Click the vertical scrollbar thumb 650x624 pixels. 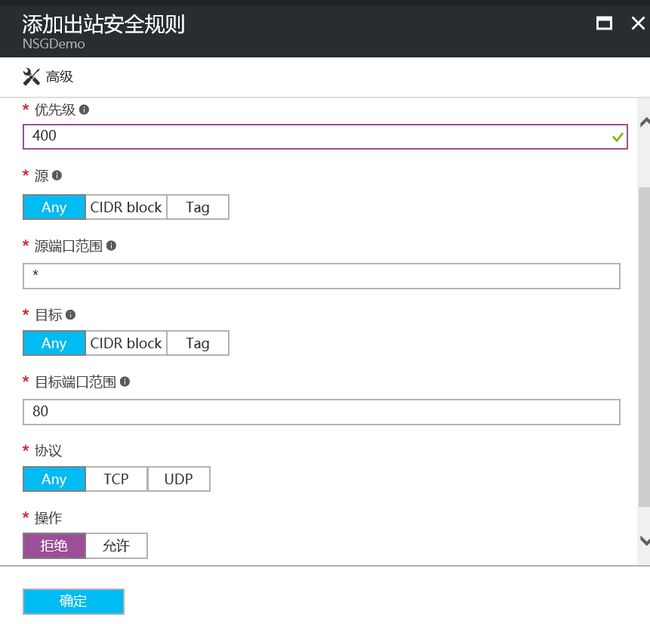(x=644, y=347)
